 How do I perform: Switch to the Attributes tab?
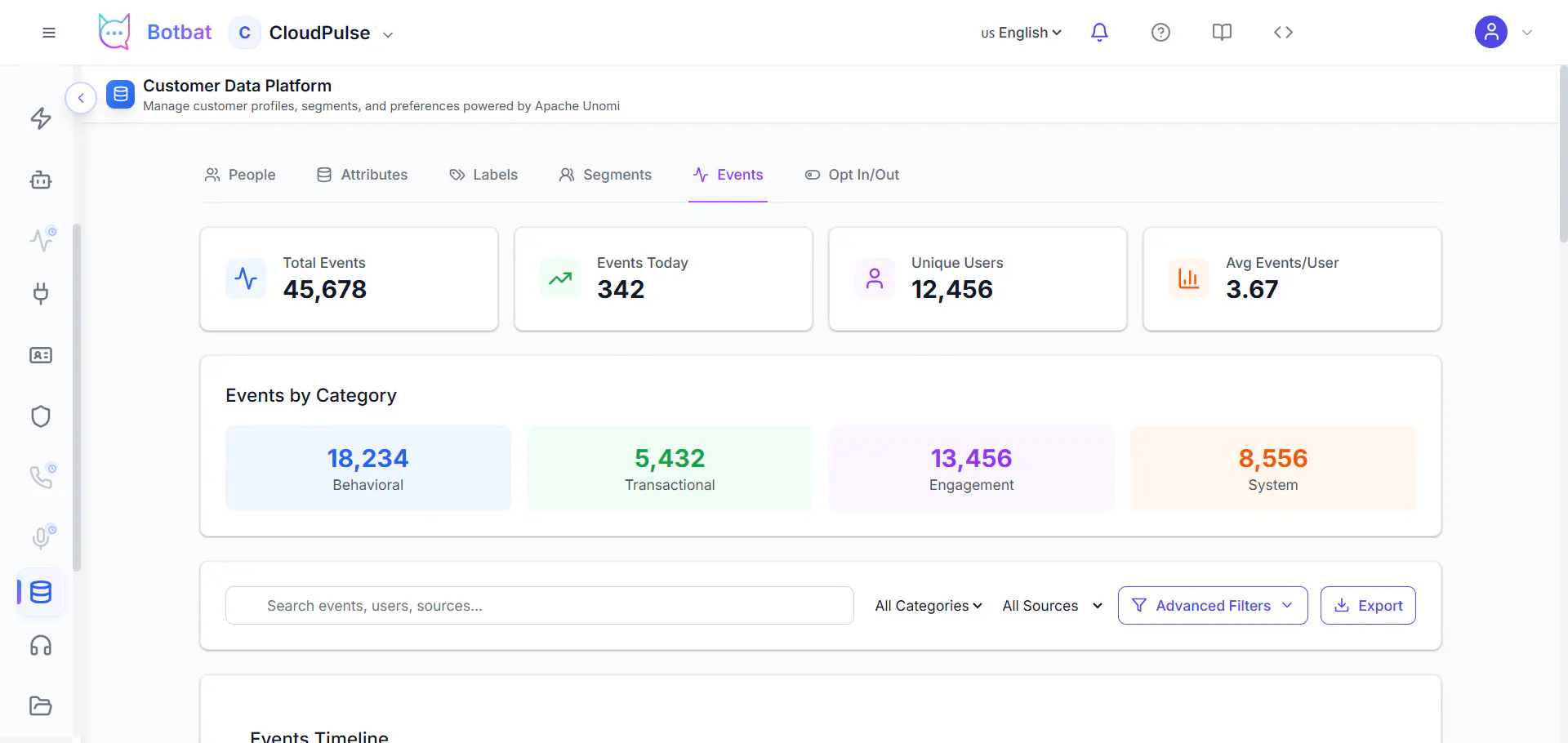tap(363, 175)
